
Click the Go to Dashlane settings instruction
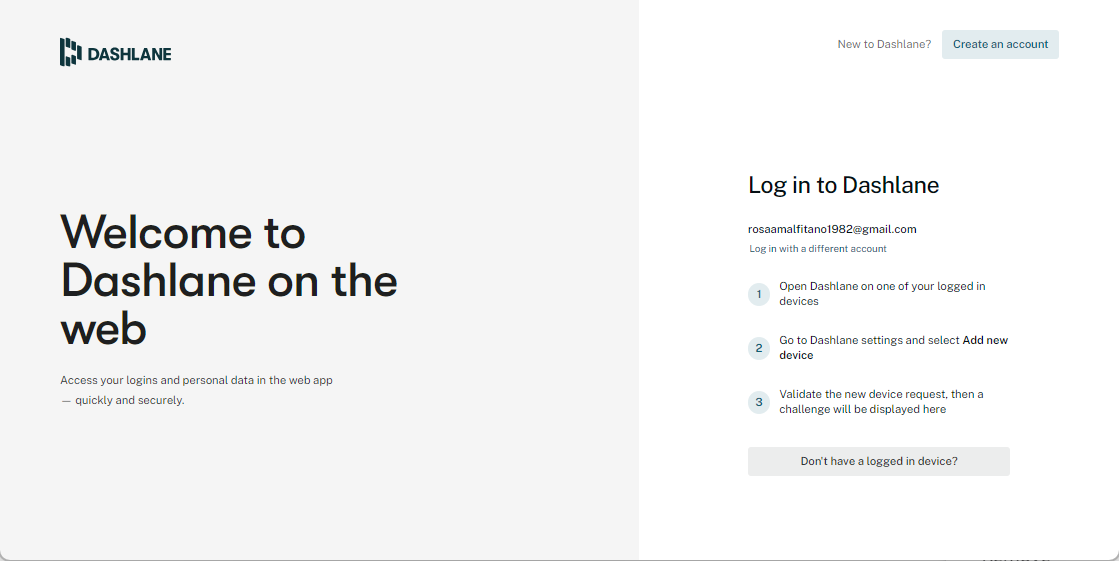click(869, 340)
